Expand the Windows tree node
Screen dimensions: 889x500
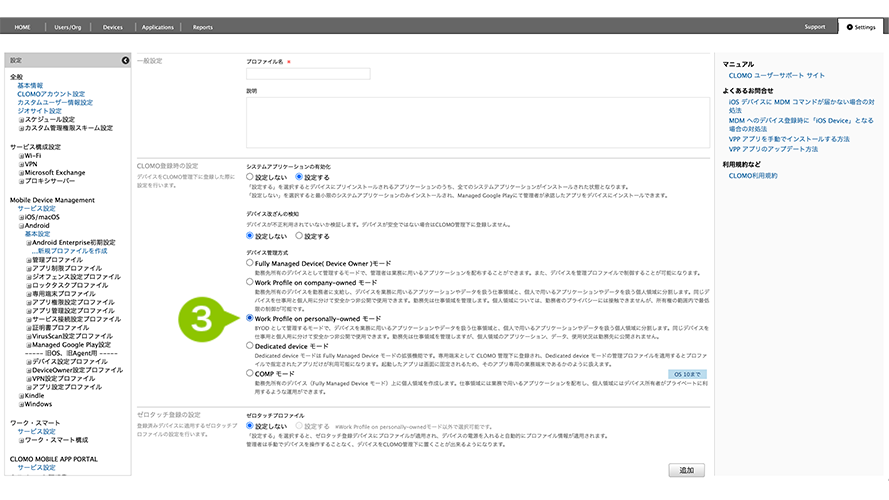(x=22, y=405)
